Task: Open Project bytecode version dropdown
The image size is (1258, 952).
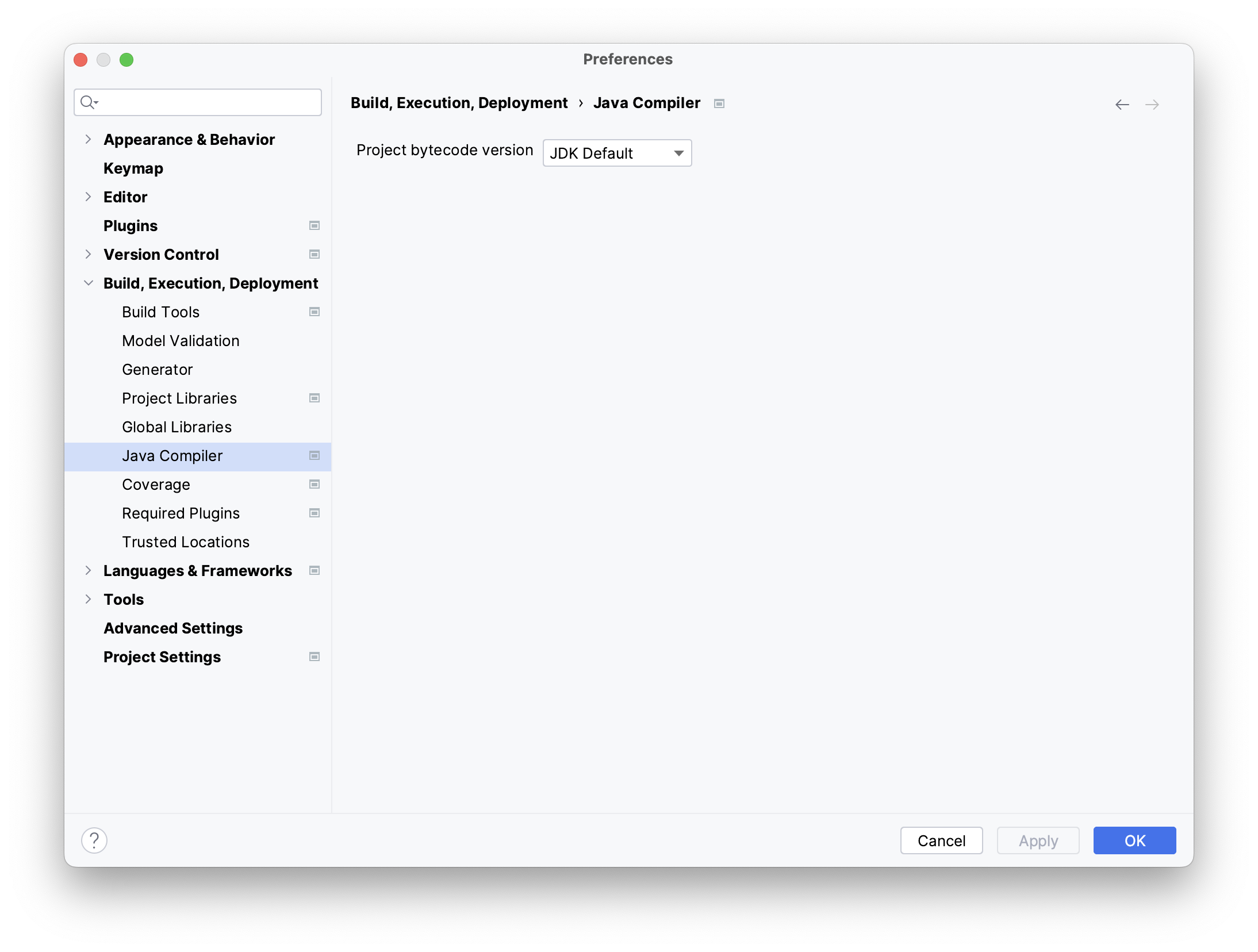Action: (x=617, y=153)
